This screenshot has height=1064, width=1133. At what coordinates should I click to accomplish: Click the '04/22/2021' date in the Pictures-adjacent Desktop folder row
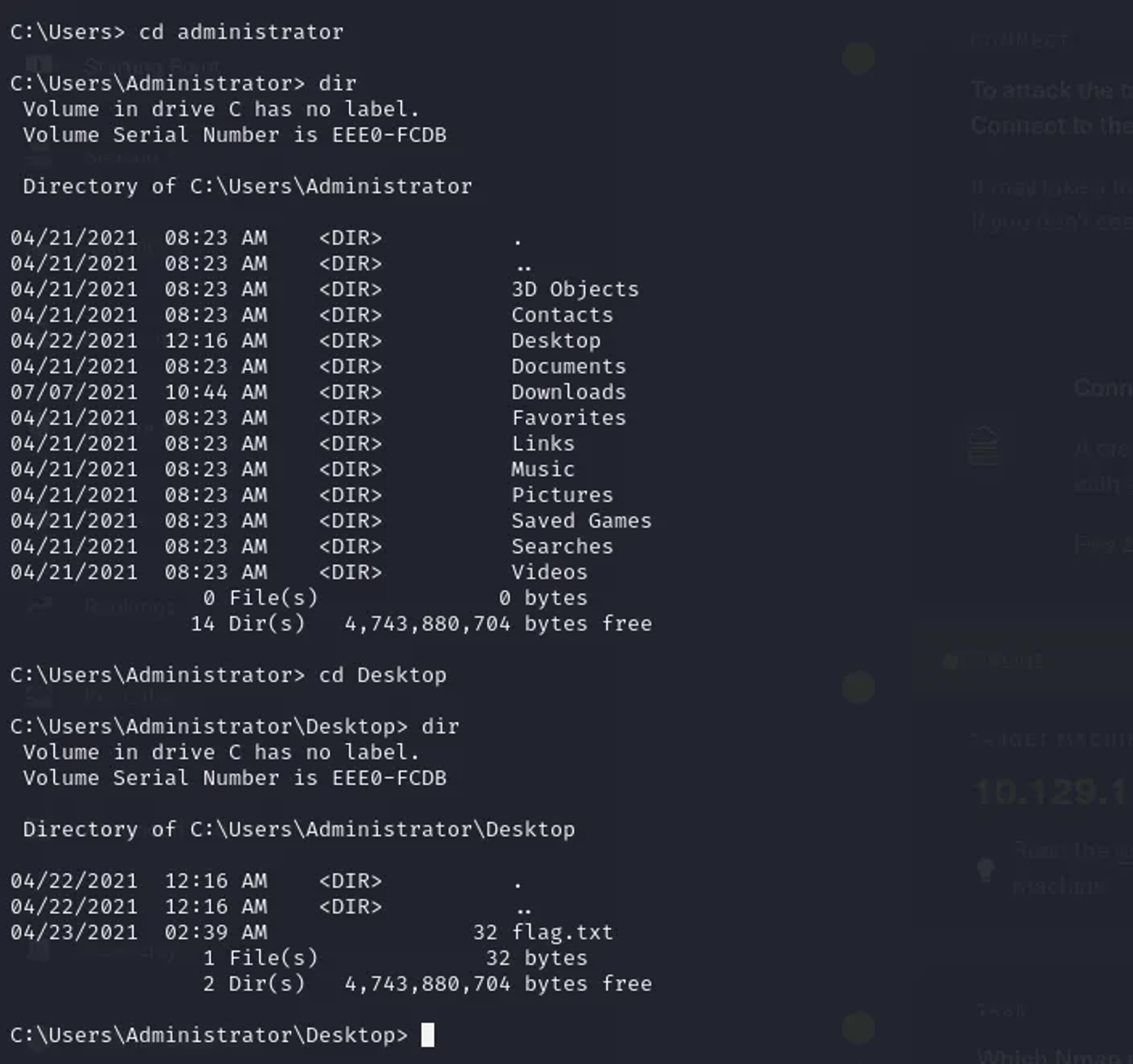tap(74, 341)
